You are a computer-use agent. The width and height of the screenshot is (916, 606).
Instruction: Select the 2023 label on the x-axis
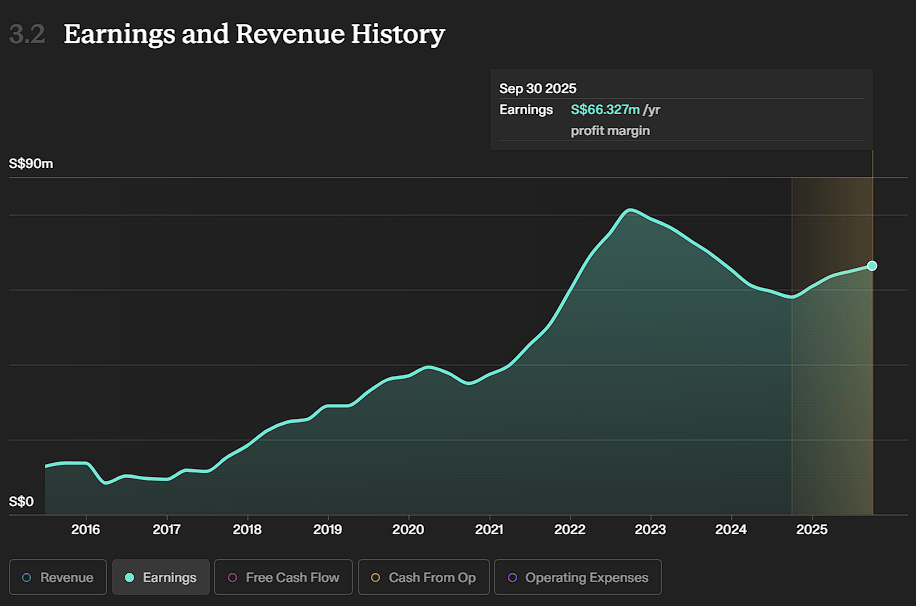[x=650, y=528]
